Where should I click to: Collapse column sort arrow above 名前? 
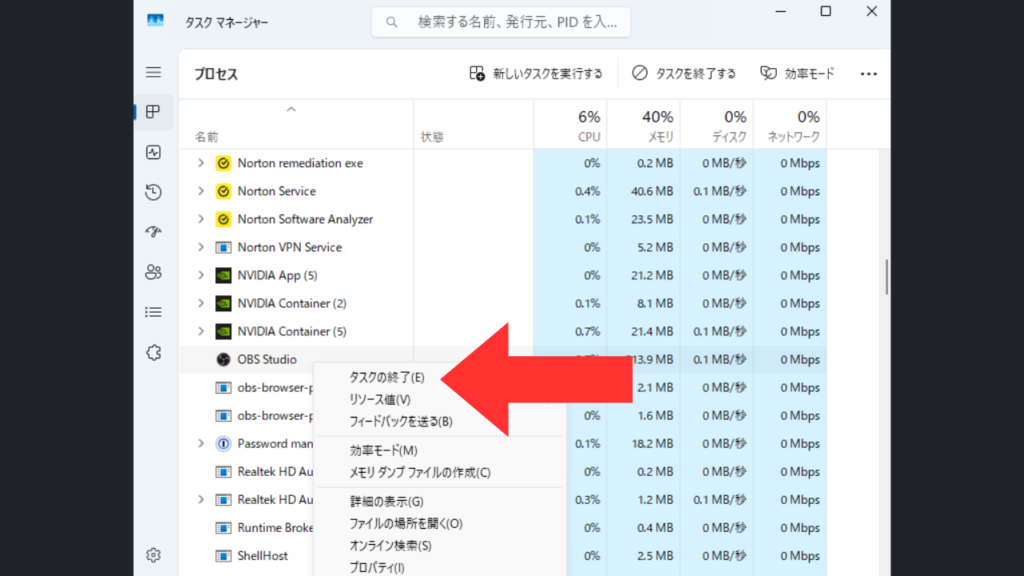[x=291, y=110]
